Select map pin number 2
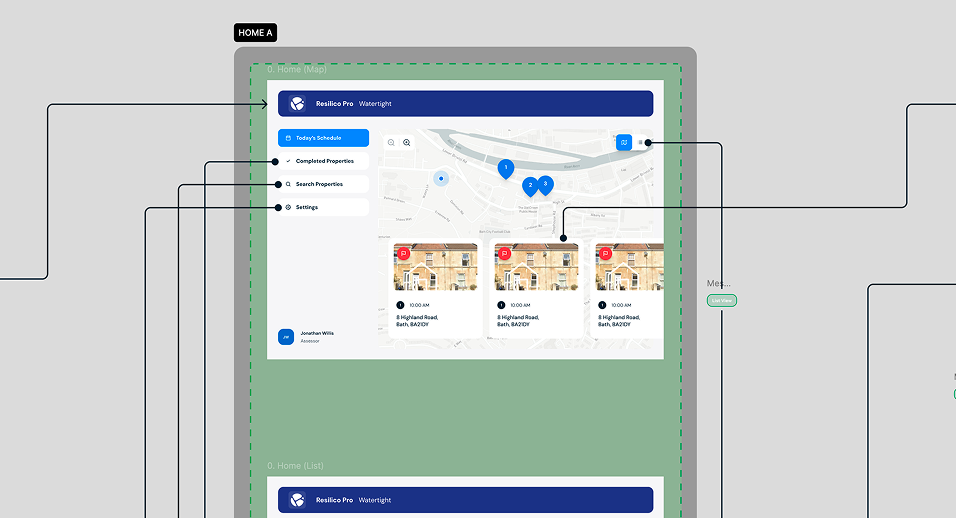 click(530, 186)
